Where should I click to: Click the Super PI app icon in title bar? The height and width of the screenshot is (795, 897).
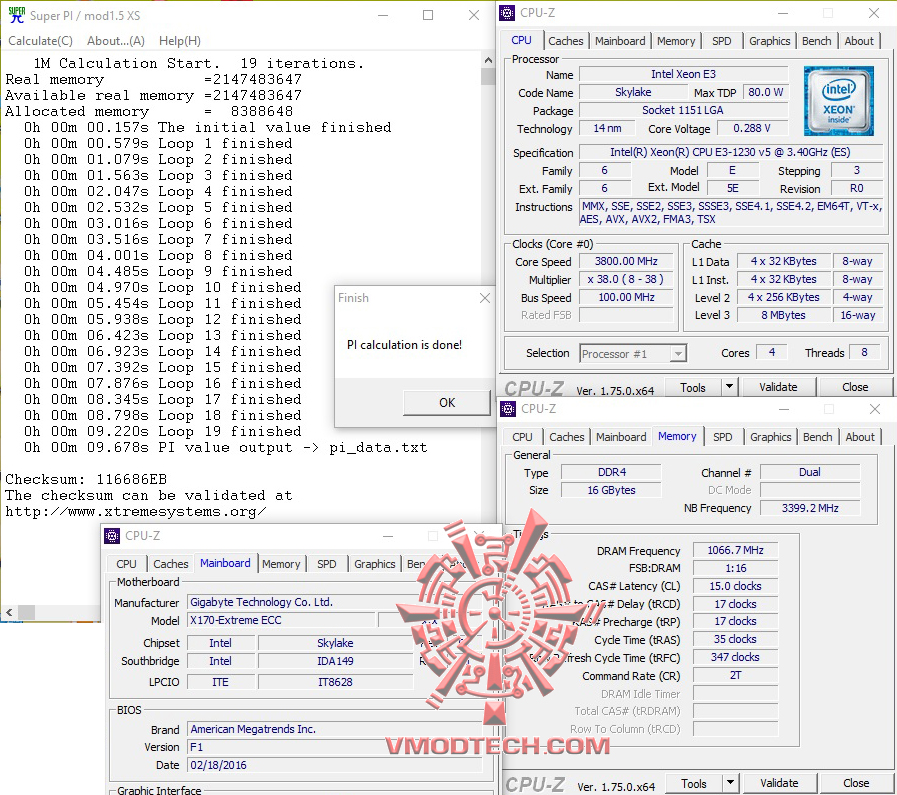(17, 15)
